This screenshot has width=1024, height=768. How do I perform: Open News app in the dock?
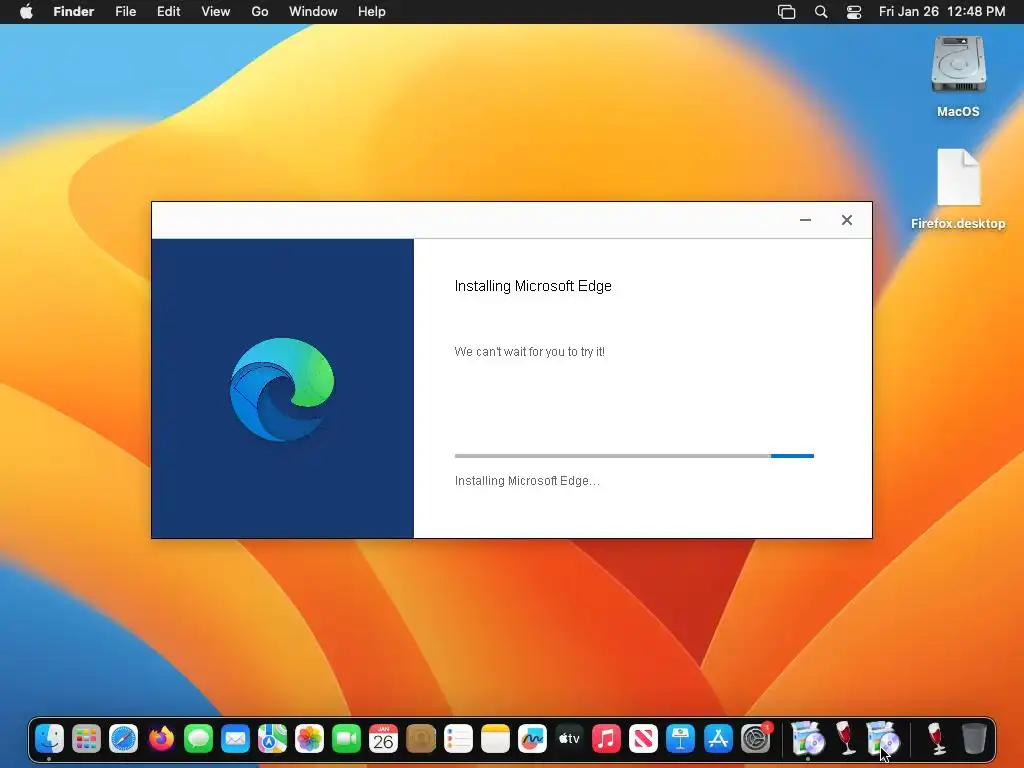(x=643, y=739)
